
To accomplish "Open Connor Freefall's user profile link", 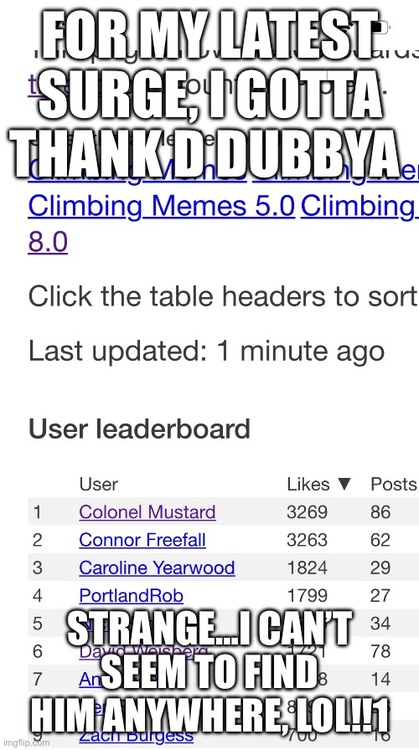I will (143, 540).
